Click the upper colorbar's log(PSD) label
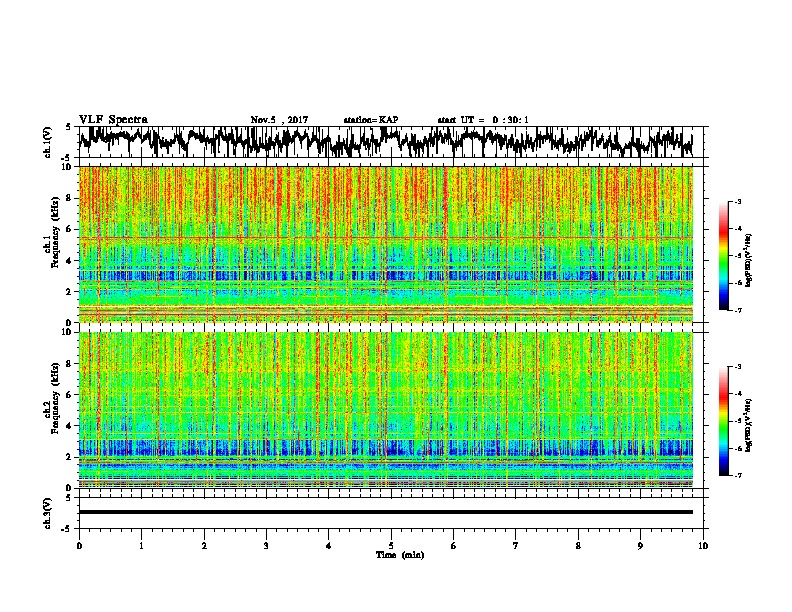The height and width of the screenshot is (612, 792). 749,260
